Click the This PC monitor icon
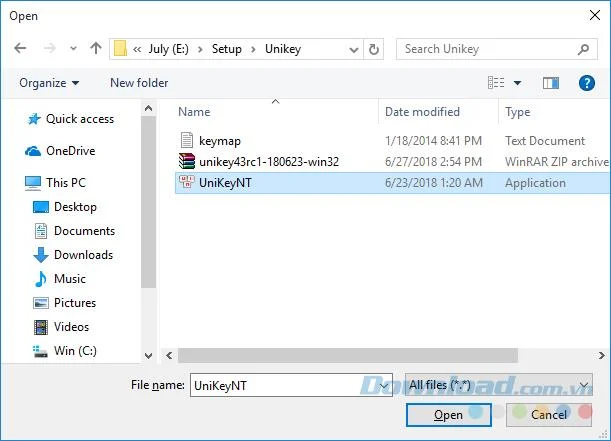 33,183
